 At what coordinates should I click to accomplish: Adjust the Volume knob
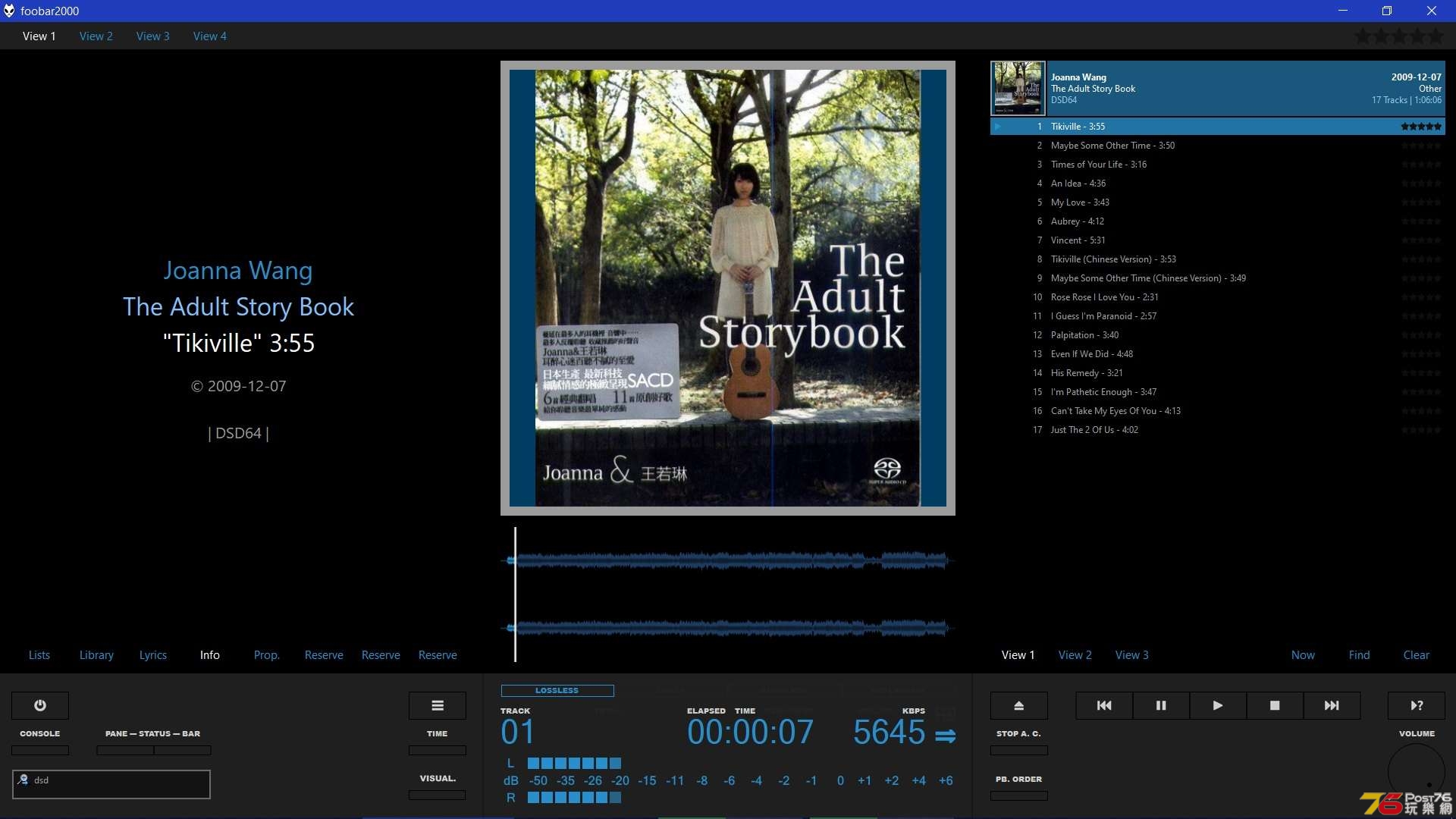point(1417,771)
